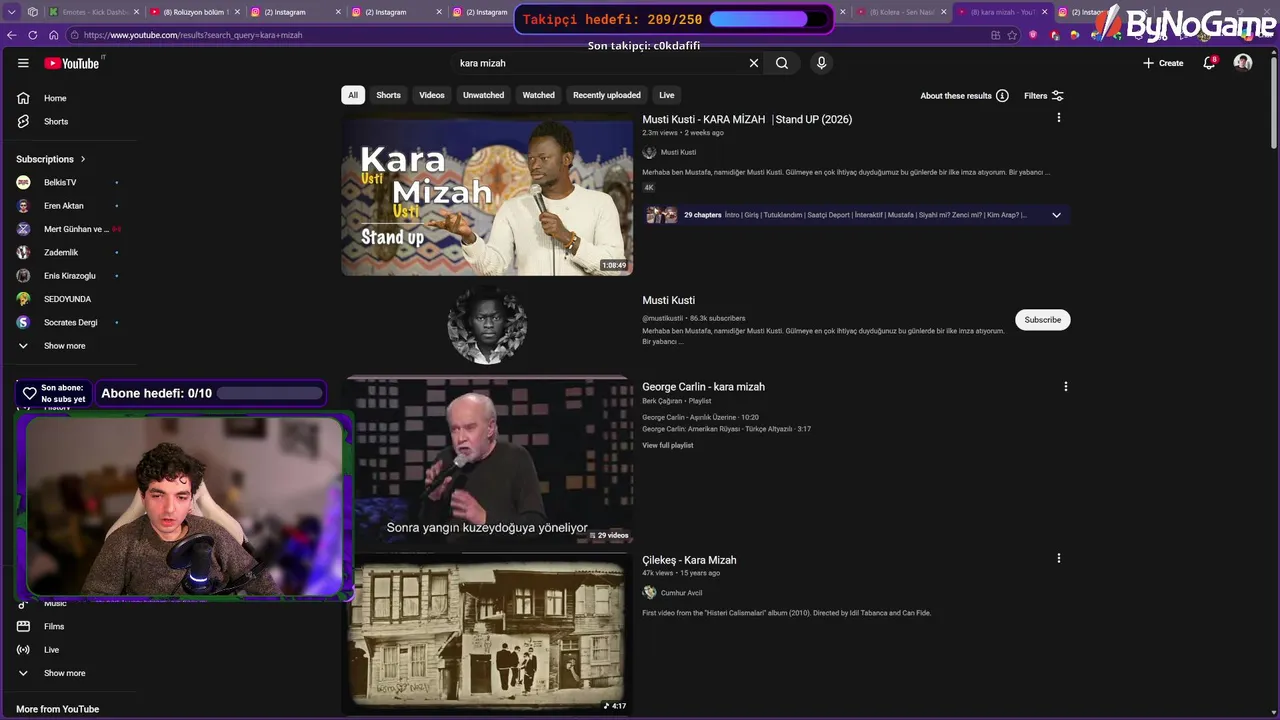Select the All filter chip

pyautogui.click(x=352, y=95)
